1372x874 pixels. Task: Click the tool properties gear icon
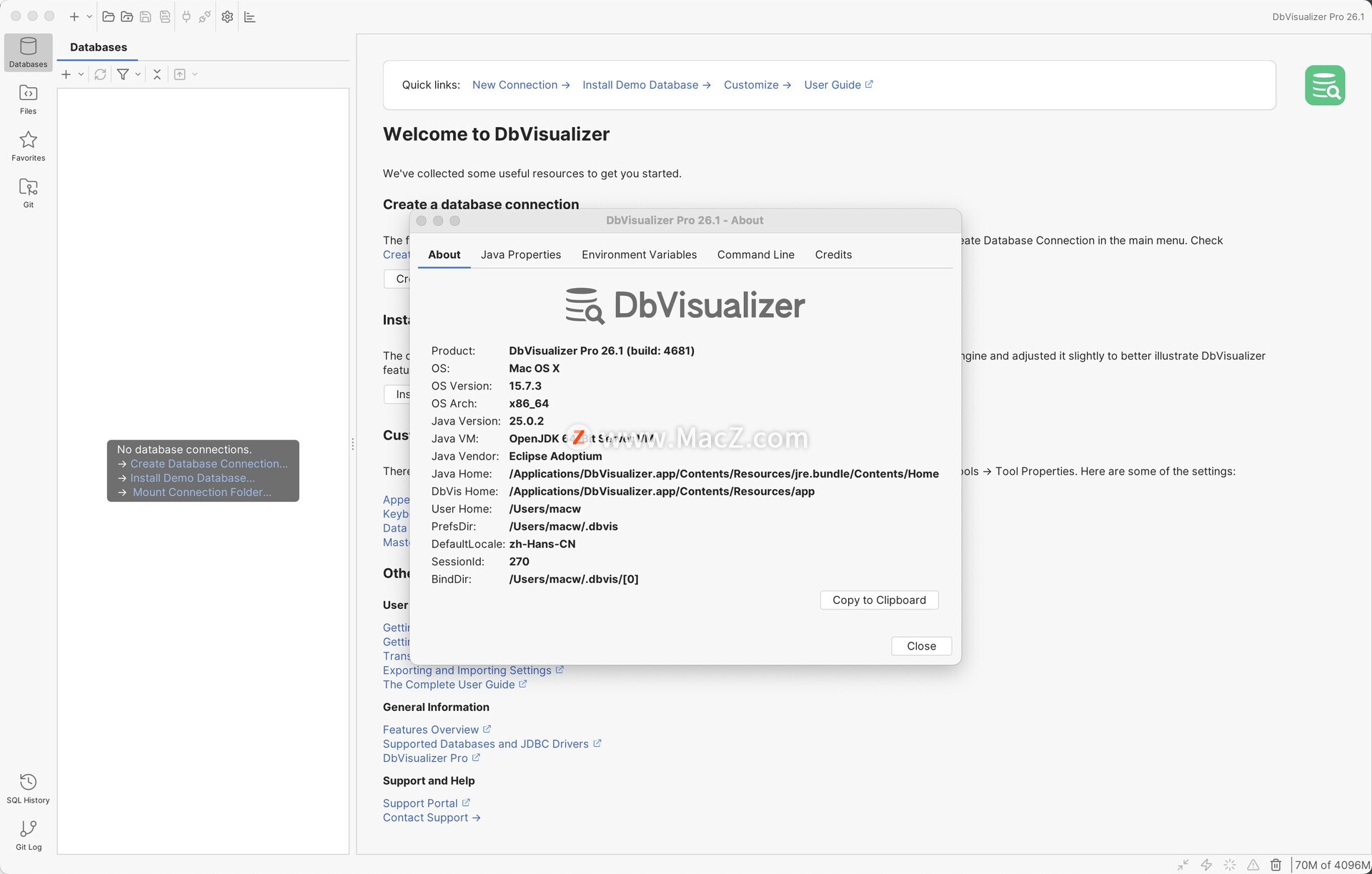point(227,16)
